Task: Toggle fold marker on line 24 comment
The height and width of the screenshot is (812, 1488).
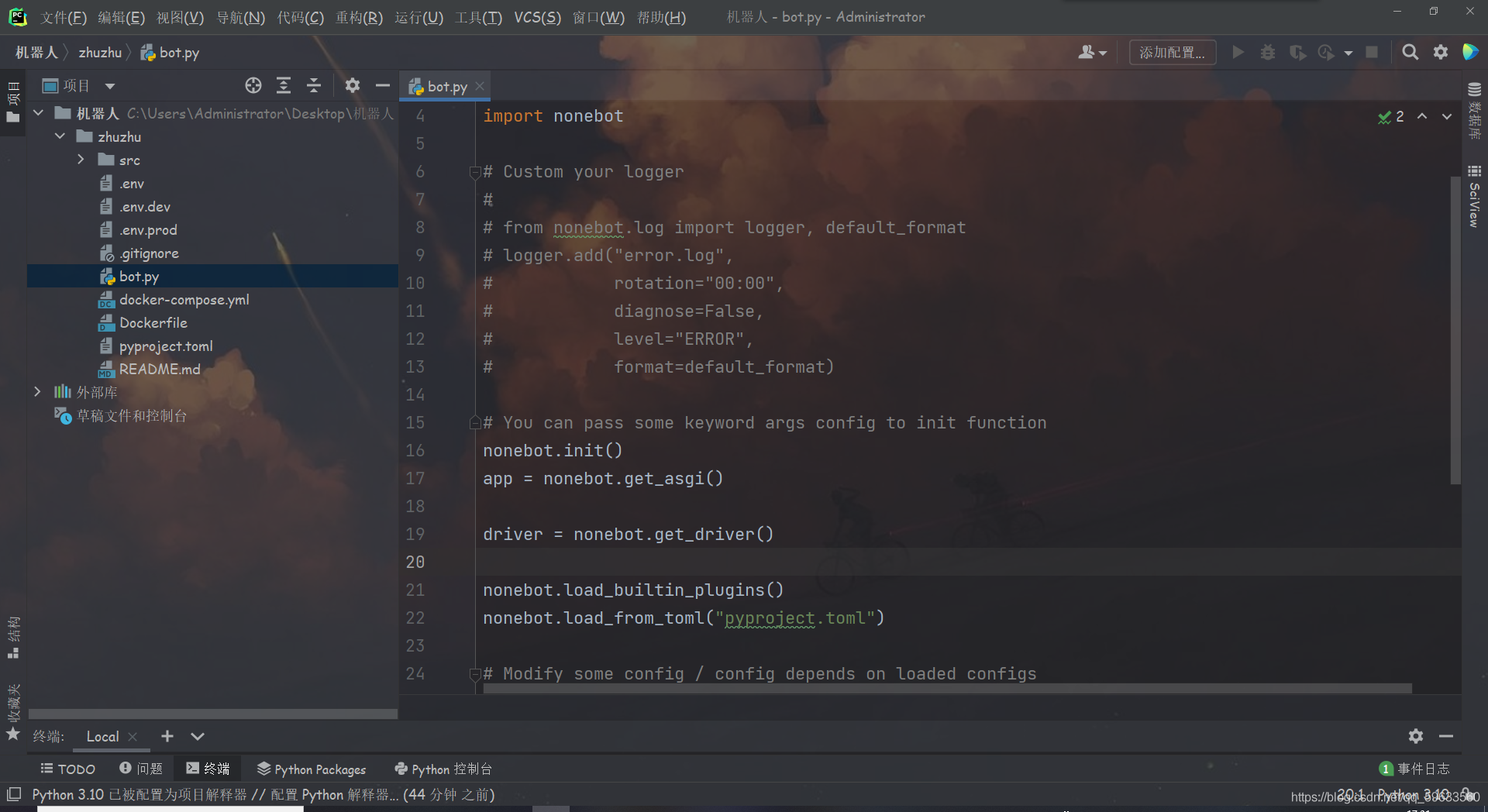Action: click(x=475, y=674)
